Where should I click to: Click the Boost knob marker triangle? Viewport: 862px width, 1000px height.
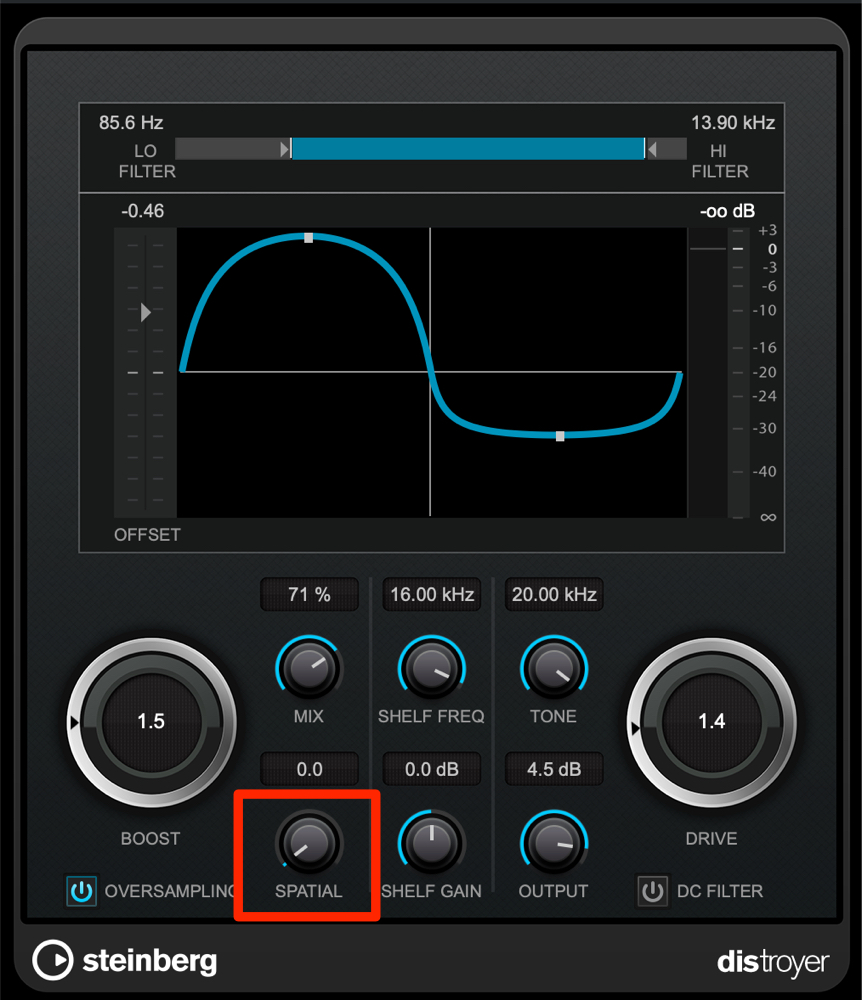click(x=75, y=723)
